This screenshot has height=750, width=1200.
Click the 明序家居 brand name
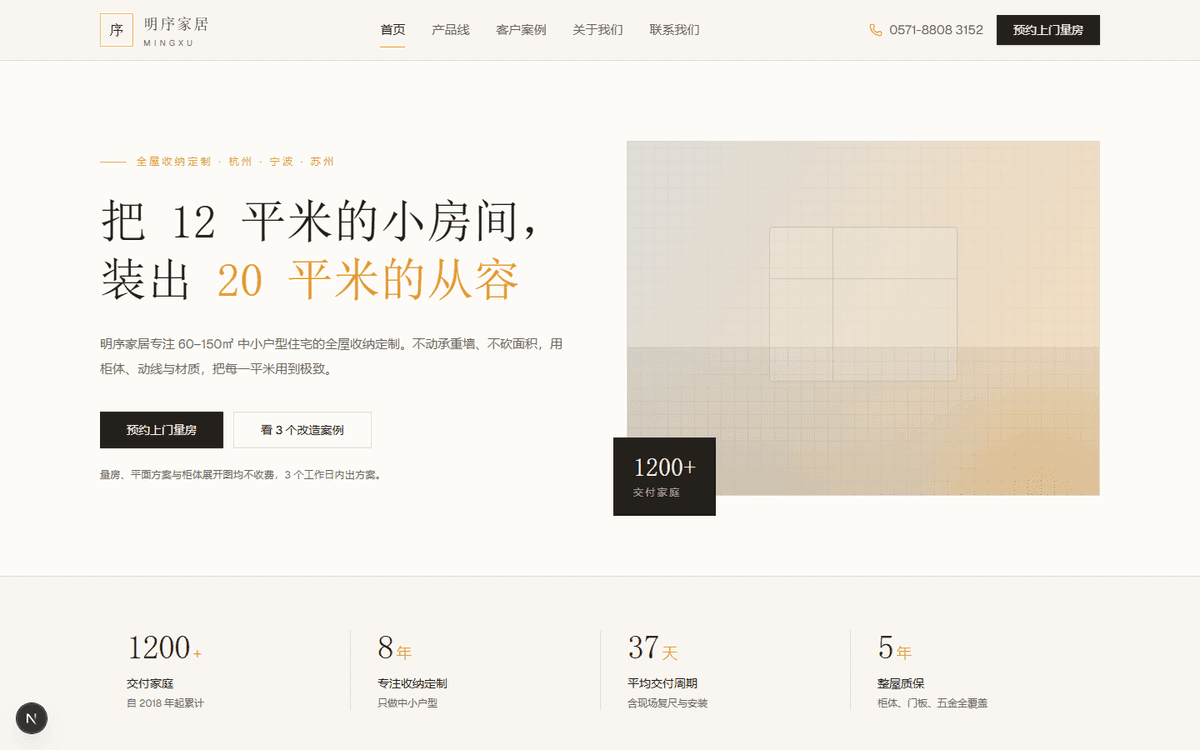(x=176, y=24)
